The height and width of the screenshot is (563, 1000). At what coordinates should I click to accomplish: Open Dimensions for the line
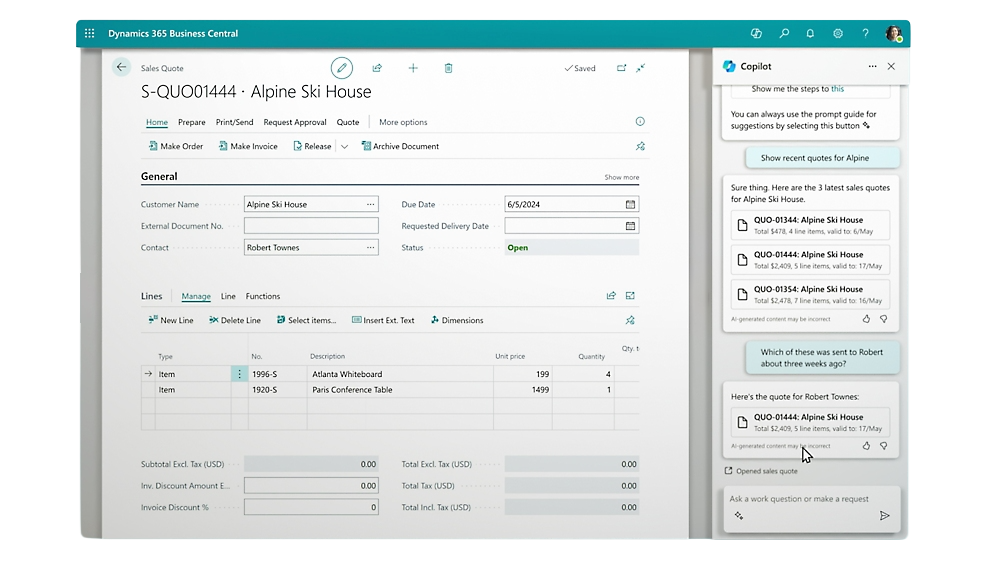tap(457, 320)
